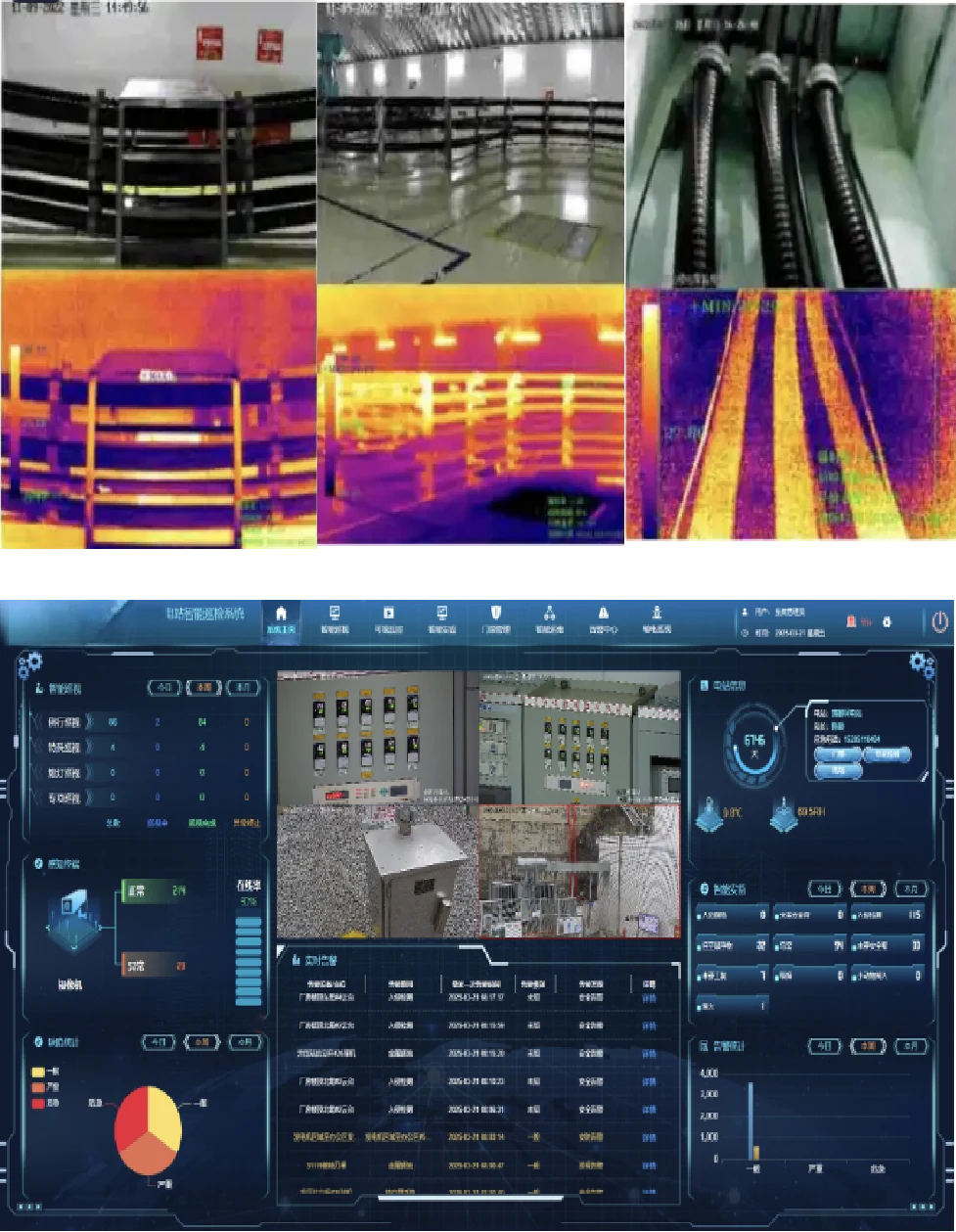The height and width of the screenshot is (1232, 956).
Task: Switch 智能安监 panel to 今日
Action: [825, 889]
